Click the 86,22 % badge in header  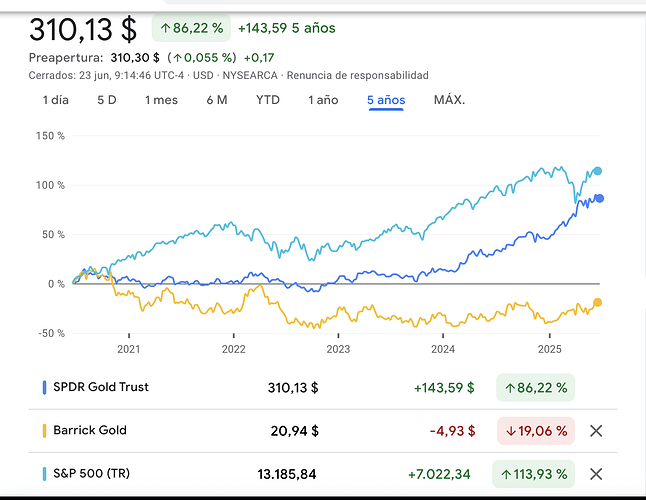[191, 28]
